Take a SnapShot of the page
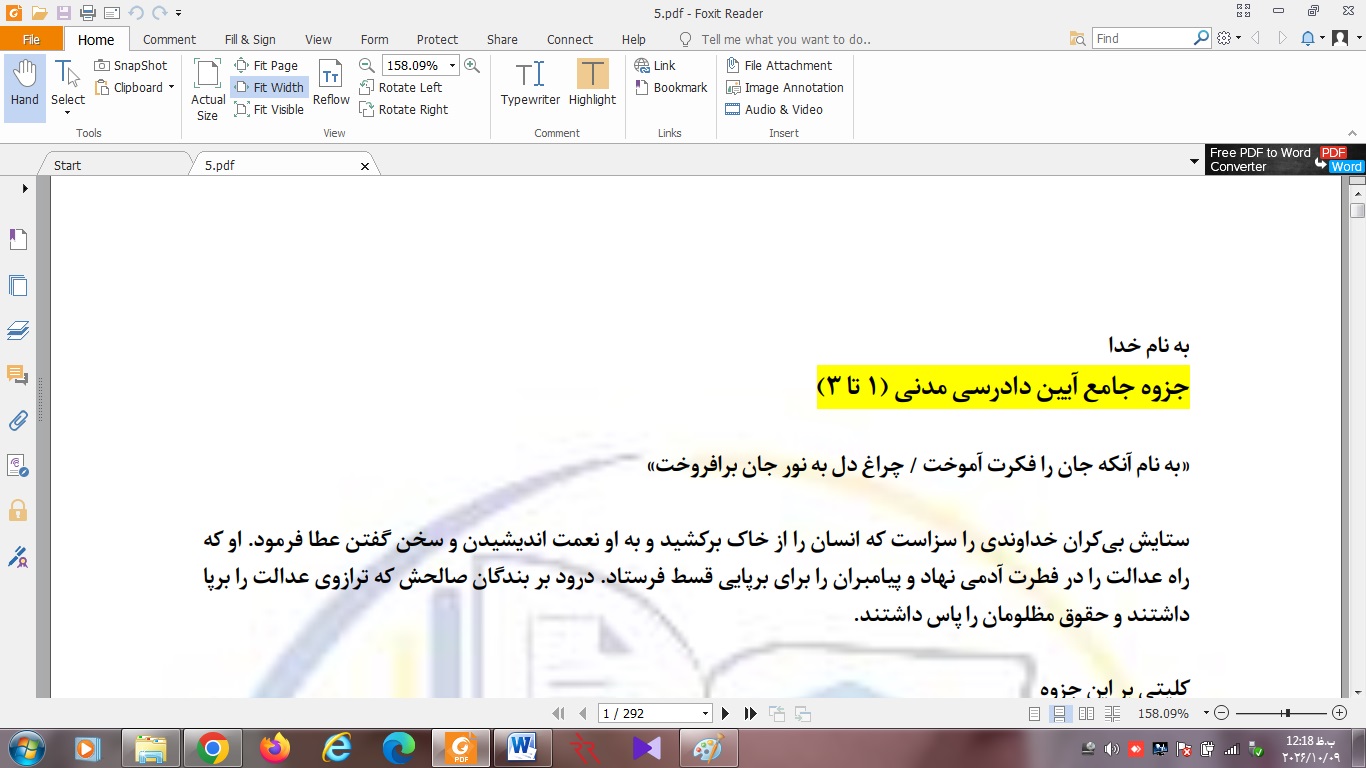The width and height of the screenshot is (1366, 768). [130, 65]
